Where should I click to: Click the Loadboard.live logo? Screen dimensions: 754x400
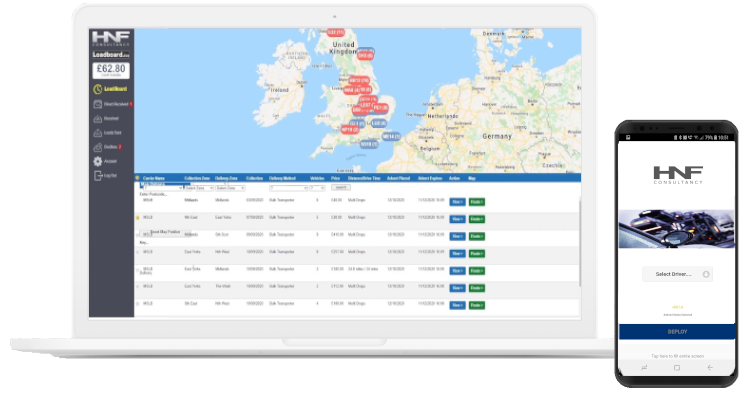pos(111,55)
